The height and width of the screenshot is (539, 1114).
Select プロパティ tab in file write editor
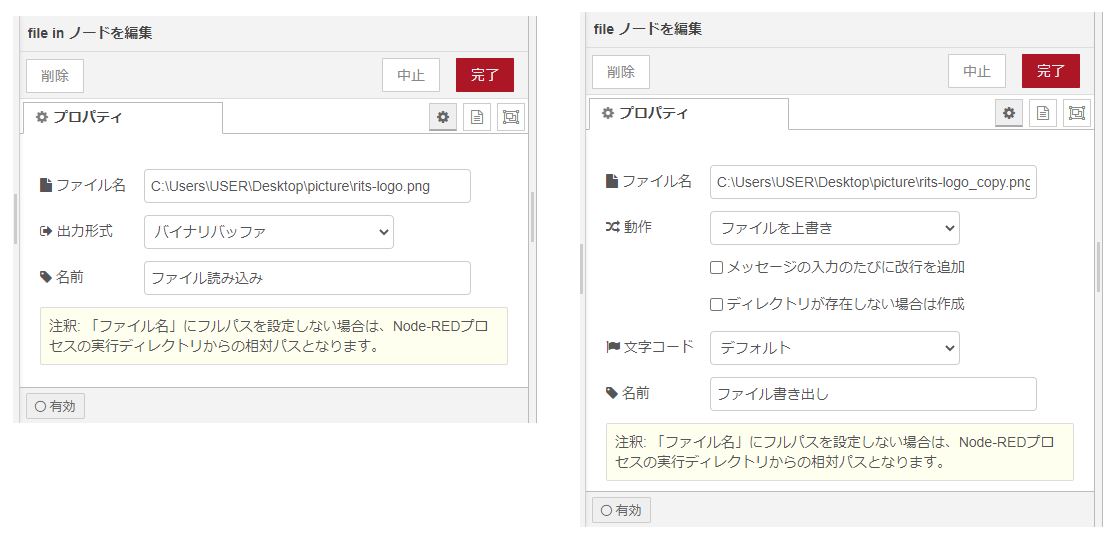pyautogui.click(x=687, y=114)
